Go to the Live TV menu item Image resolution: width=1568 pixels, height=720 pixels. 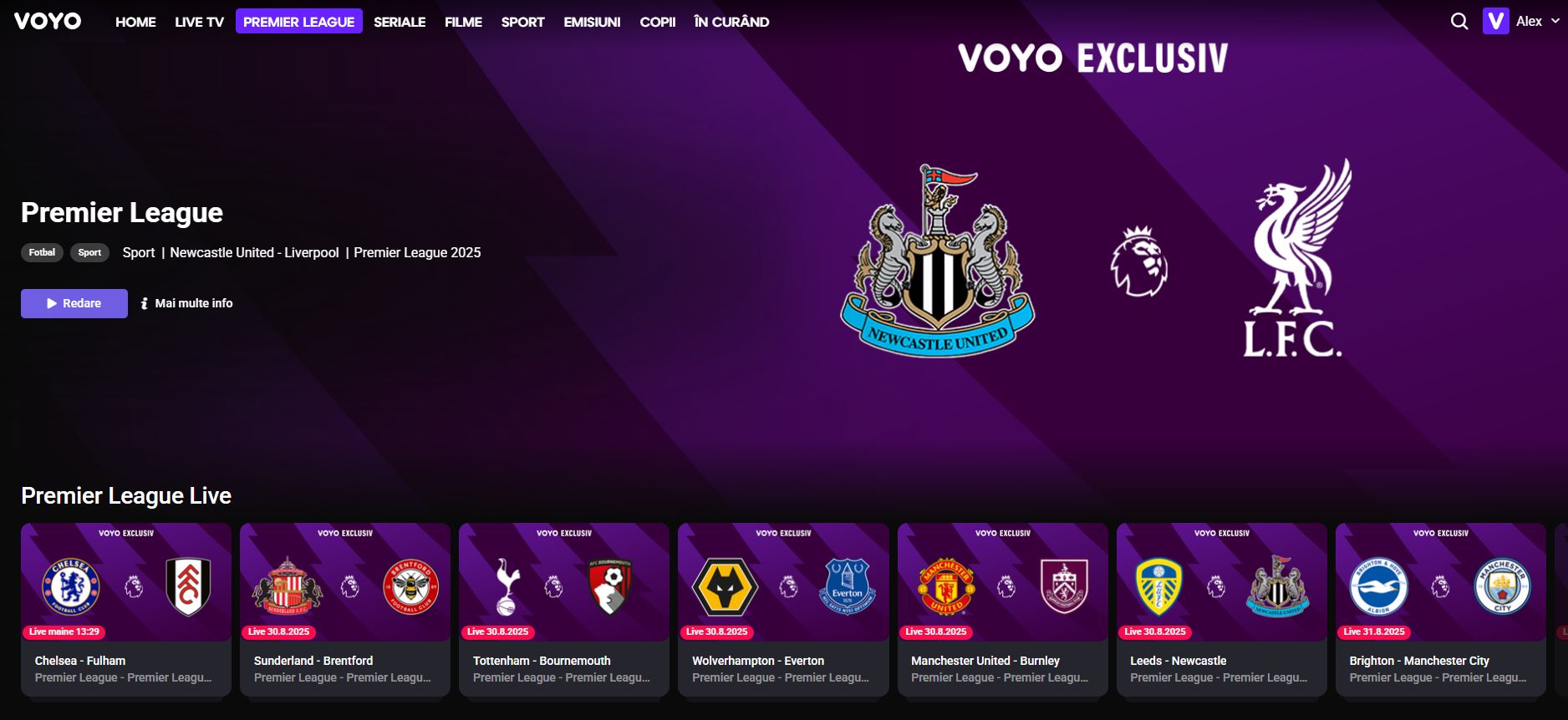pyautogui.click(x=199, y=22)
